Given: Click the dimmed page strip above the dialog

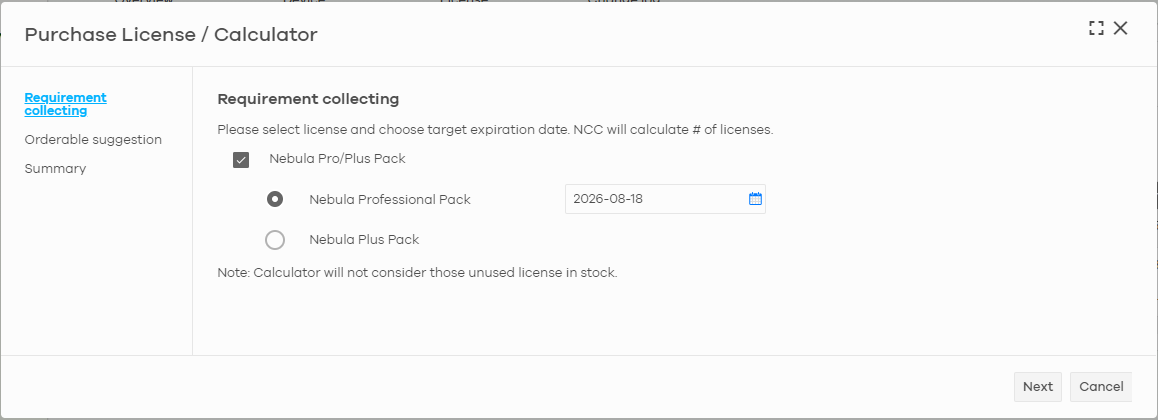Looking at the screenshot, I should [x=579, y=1].
